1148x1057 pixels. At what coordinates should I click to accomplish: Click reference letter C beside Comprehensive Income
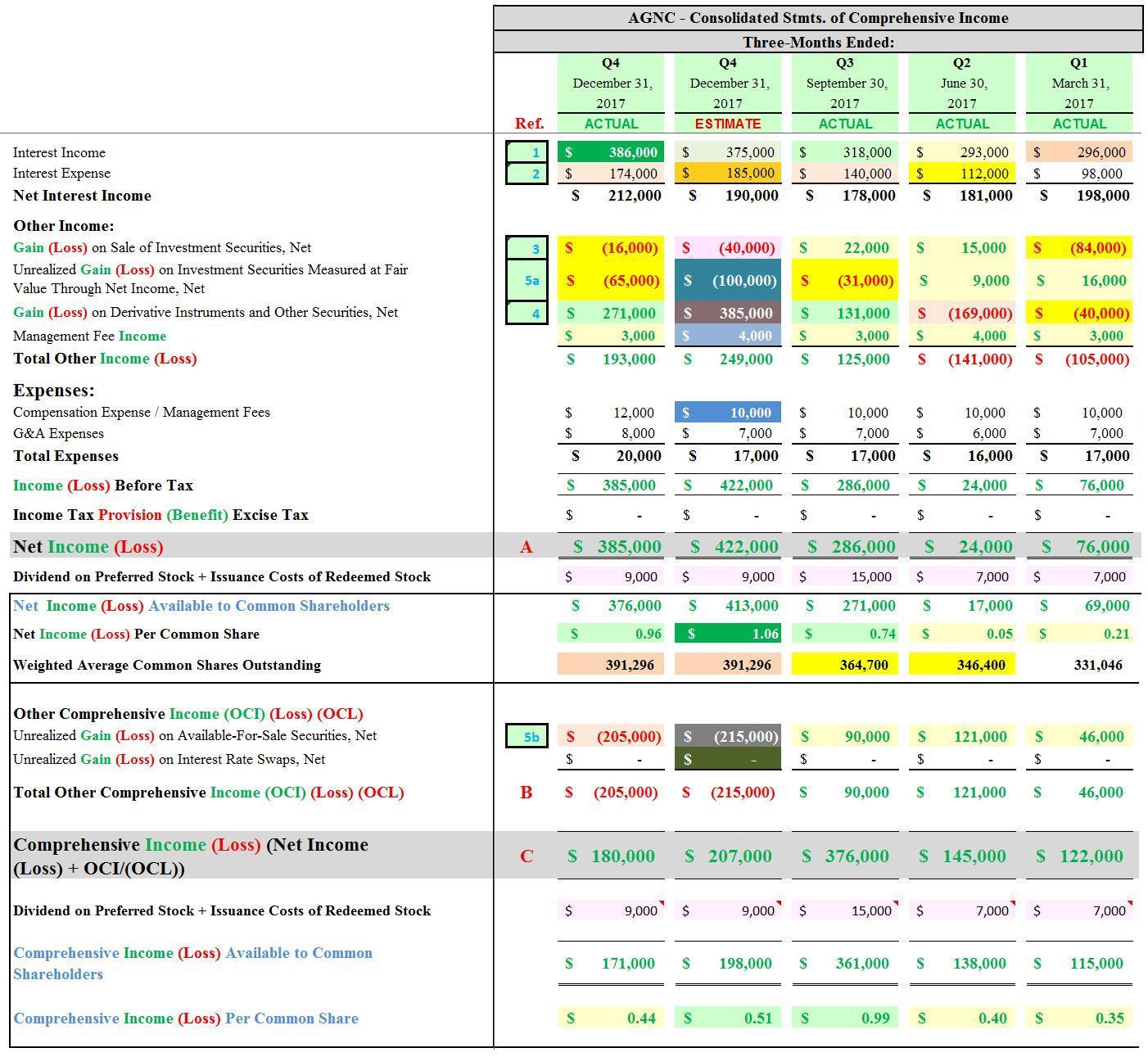527,856
